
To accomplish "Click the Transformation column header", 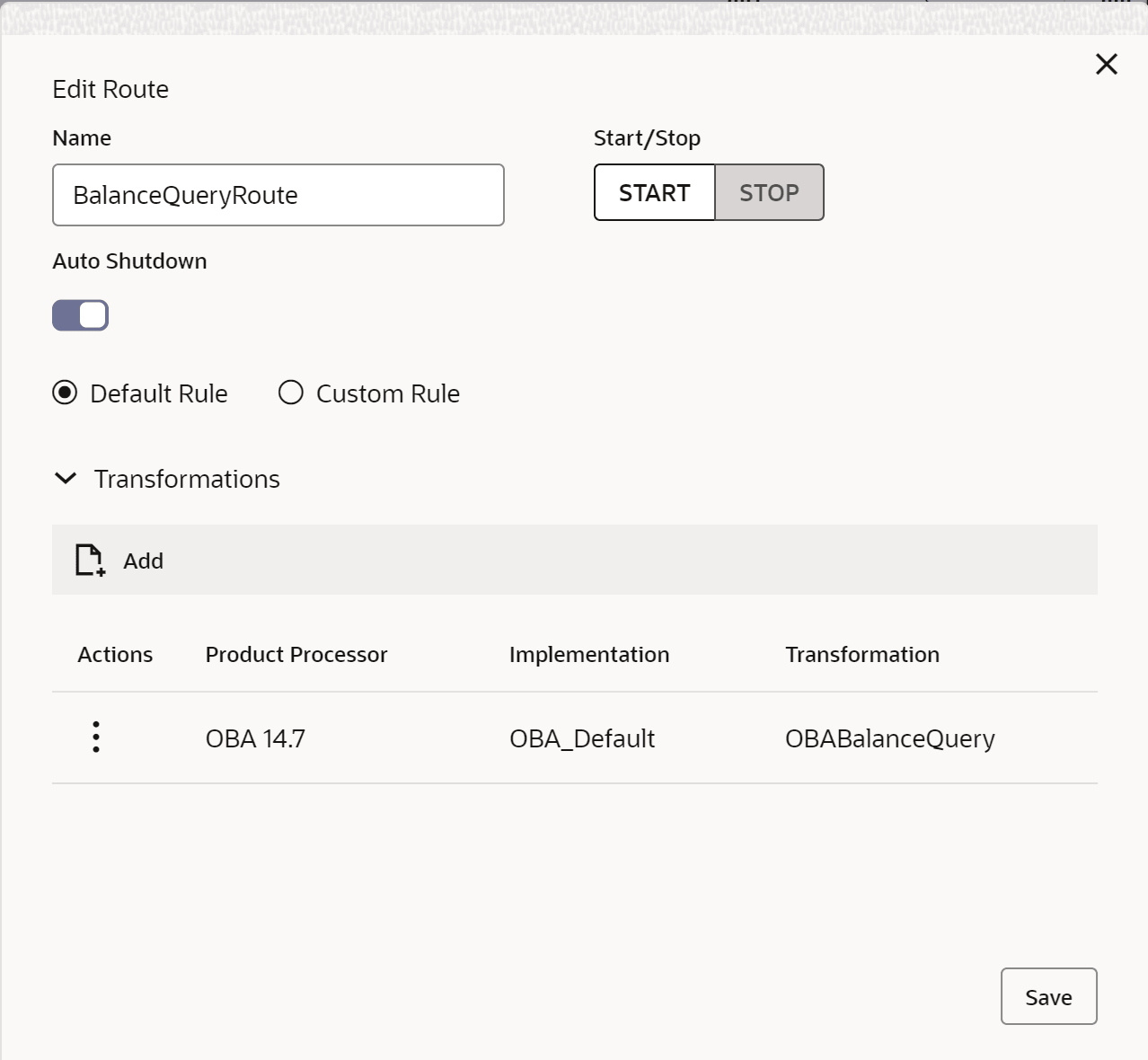I will 862,655.
